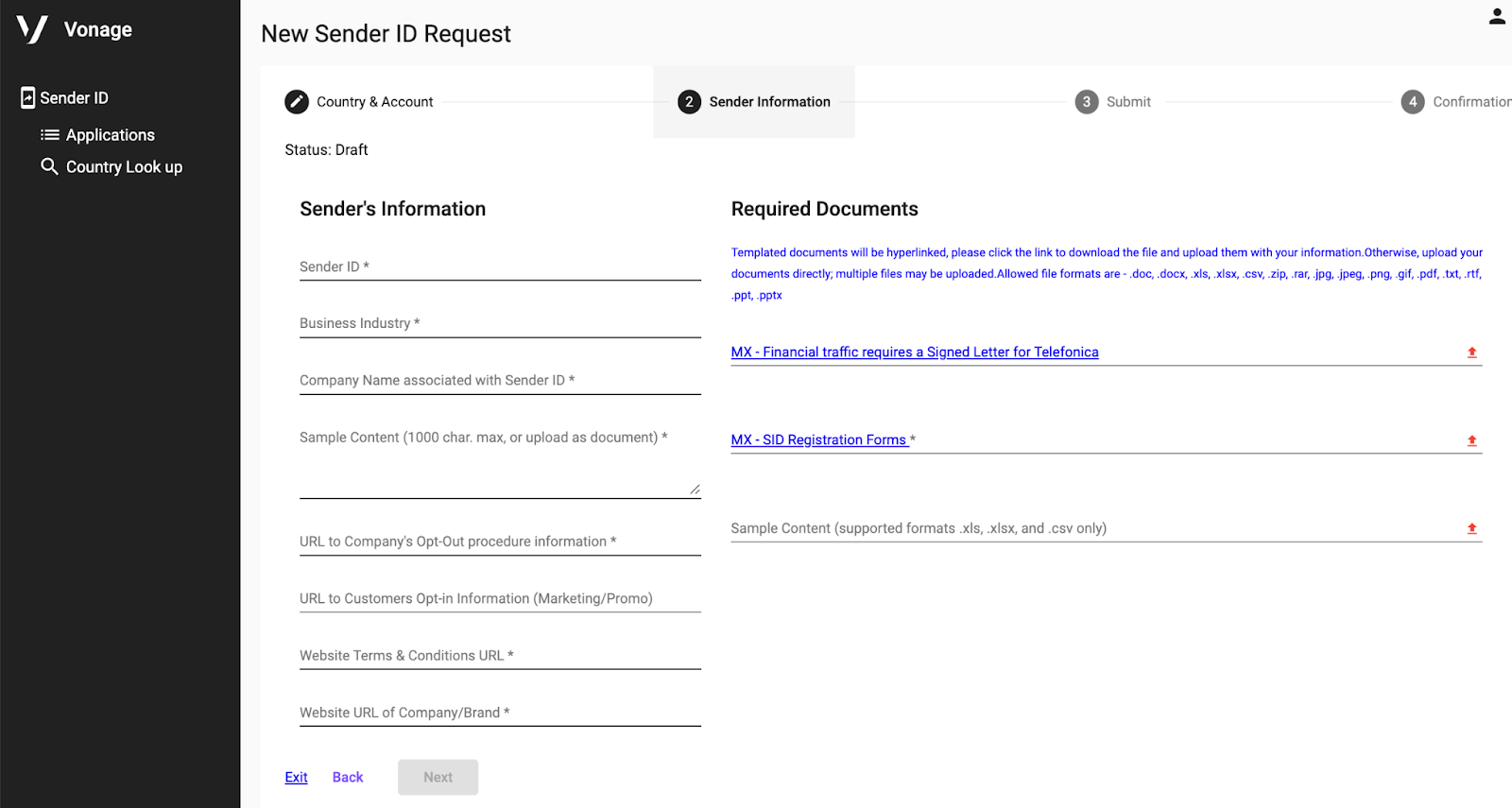Screen dimensions: 1512x808
Task: Click the Next button
Action: click(438, 777)
